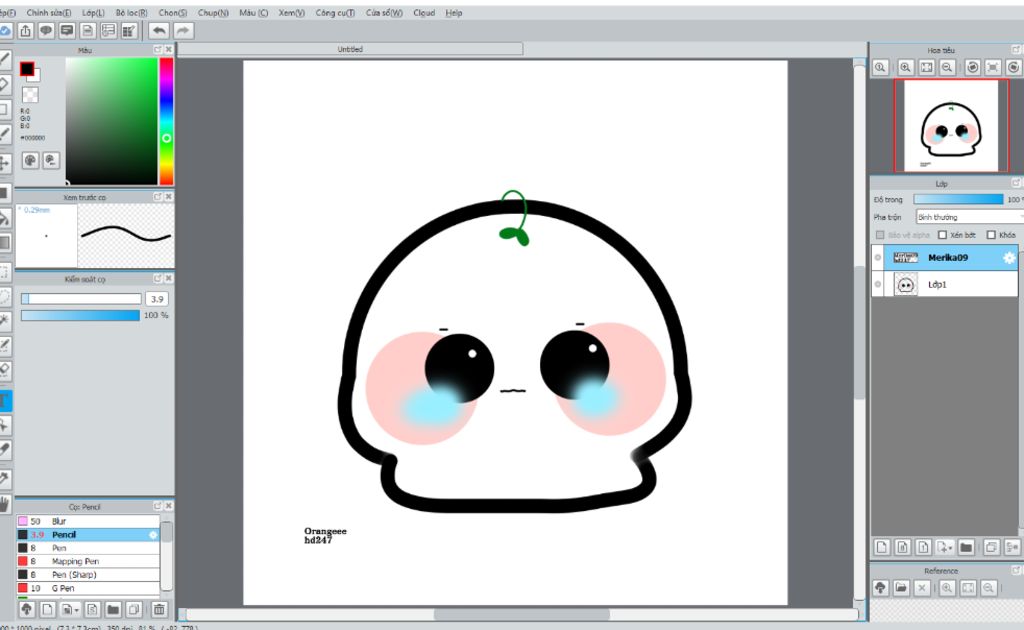Click the round speech bubble toolbar icon
Image resolution: width=1024 pixels, height=630 pixels.
46,31
